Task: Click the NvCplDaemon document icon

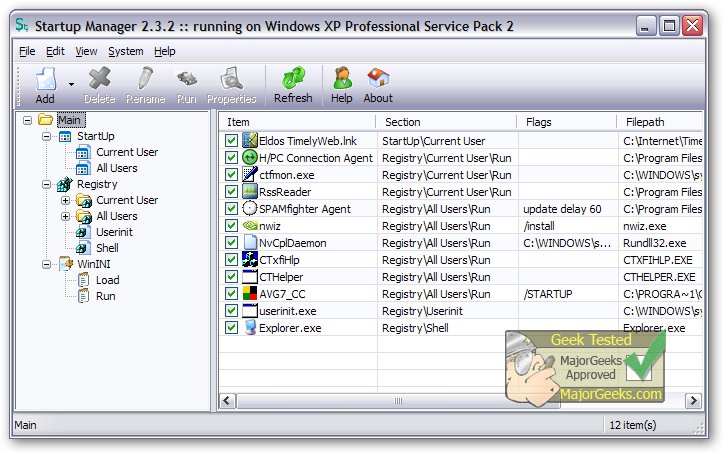Action: point(249,243)
